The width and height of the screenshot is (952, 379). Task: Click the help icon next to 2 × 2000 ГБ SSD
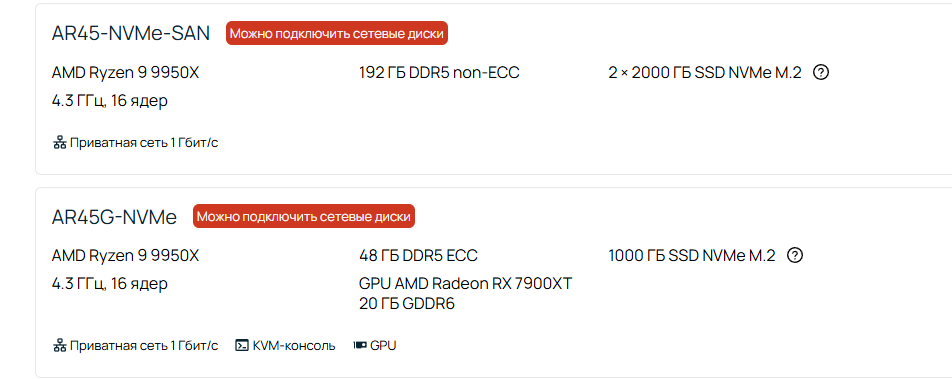click(821, 73)
